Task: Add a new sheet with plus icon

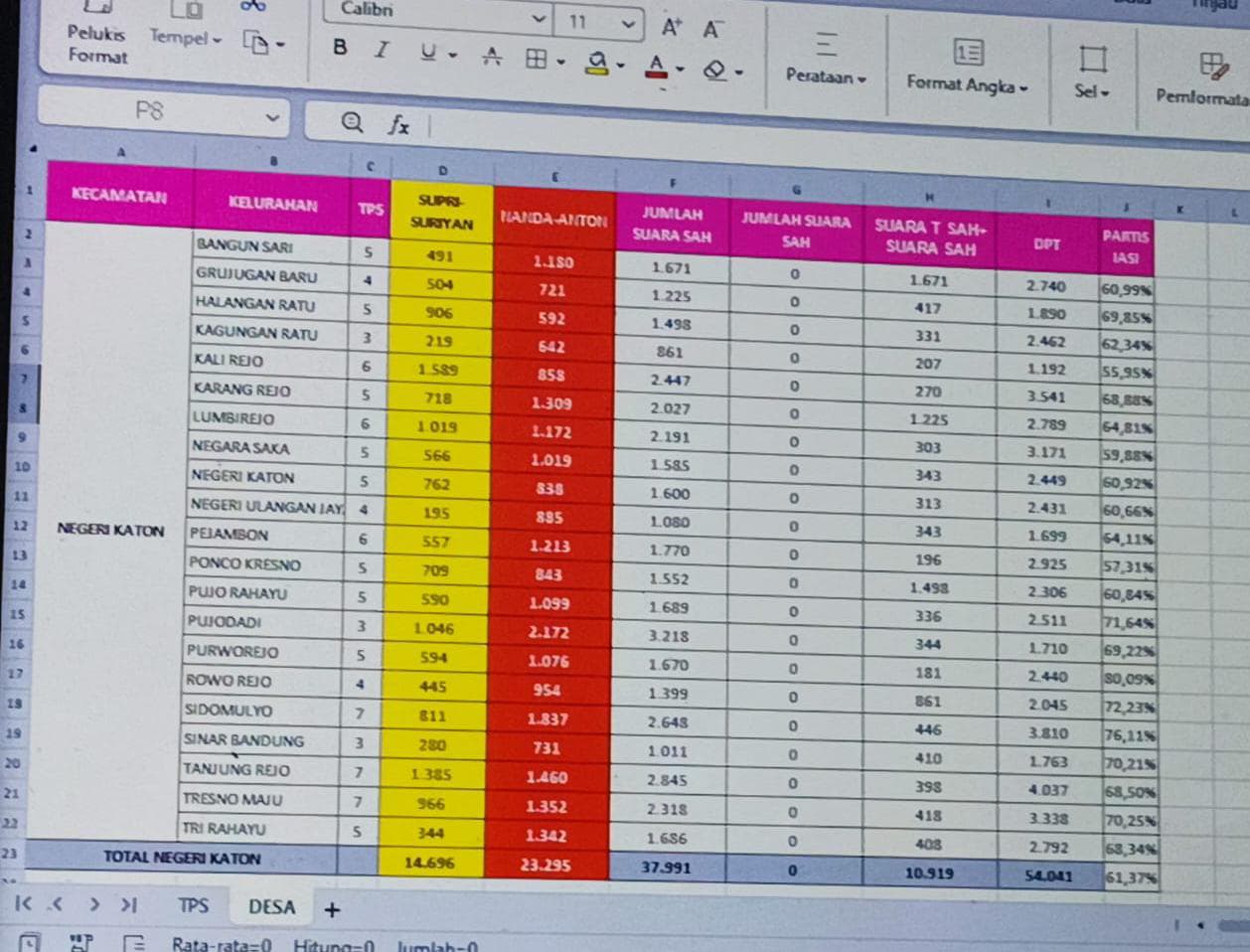Action: (332, 909)
